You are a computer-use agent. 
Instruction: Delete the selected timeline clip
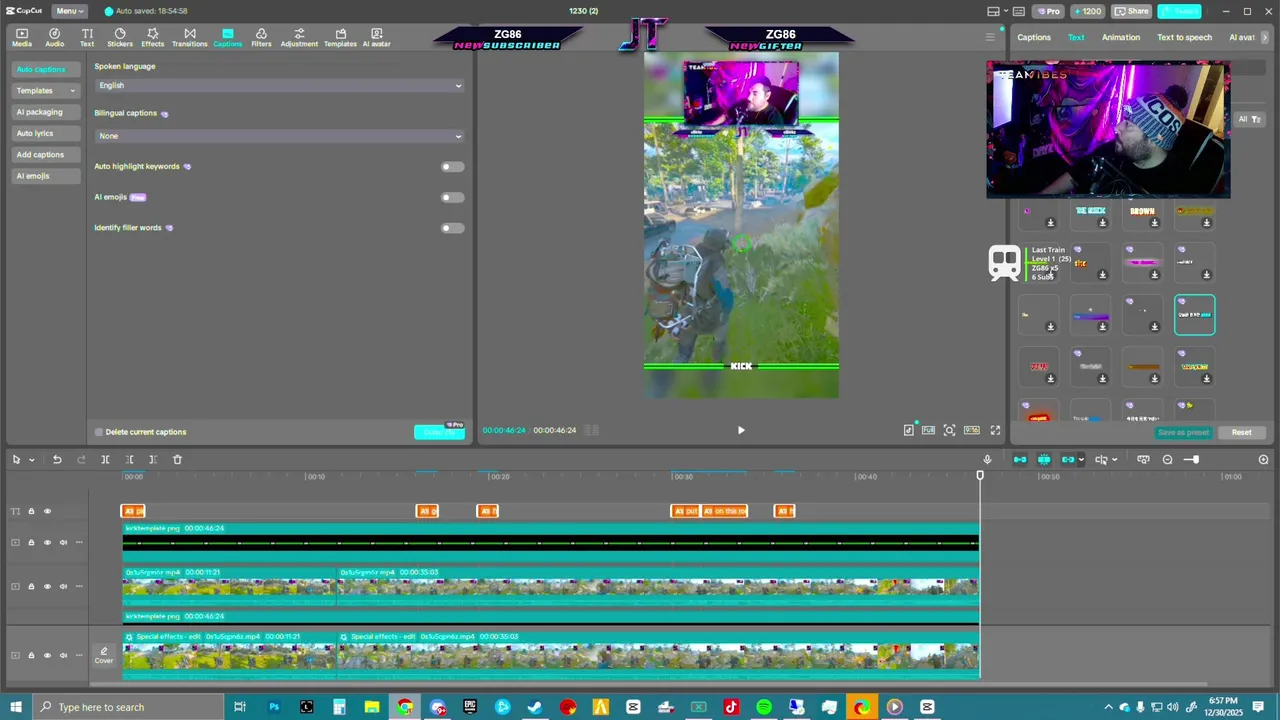click(x=177, y=459)
